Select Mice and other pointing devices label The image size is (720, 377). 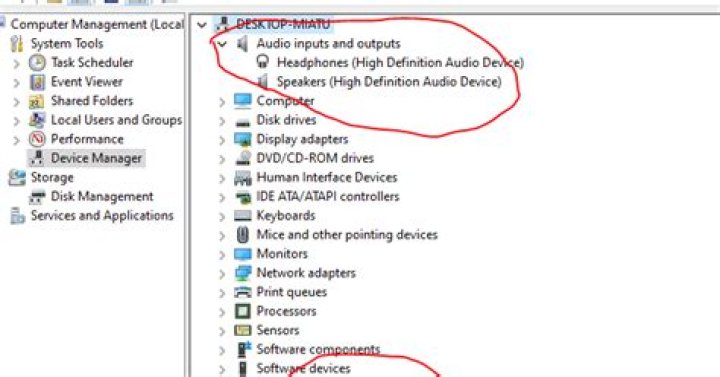tap(347, 235)
